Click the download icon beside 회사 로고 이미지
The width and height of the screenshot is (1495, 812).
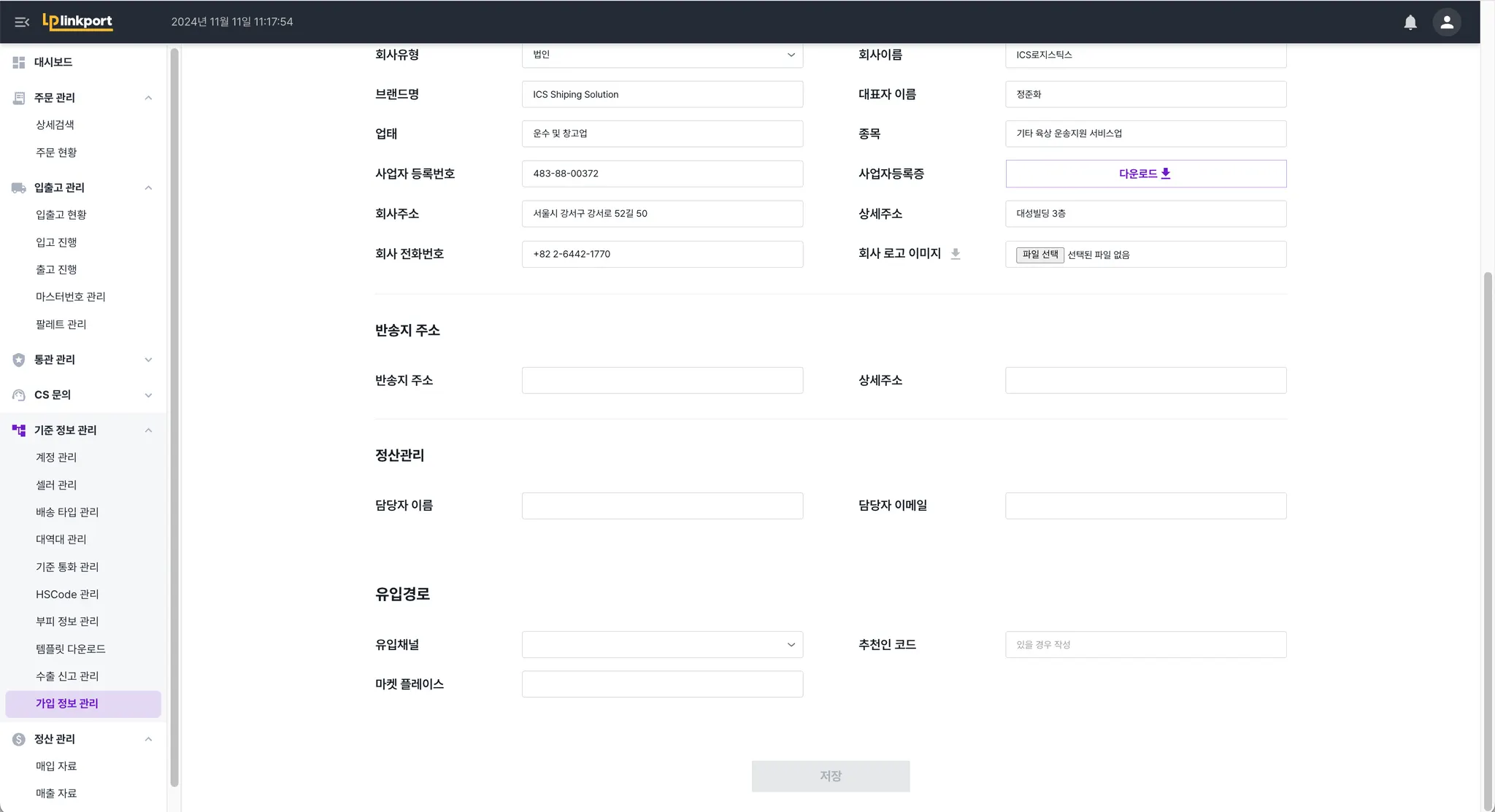[955, 254]
